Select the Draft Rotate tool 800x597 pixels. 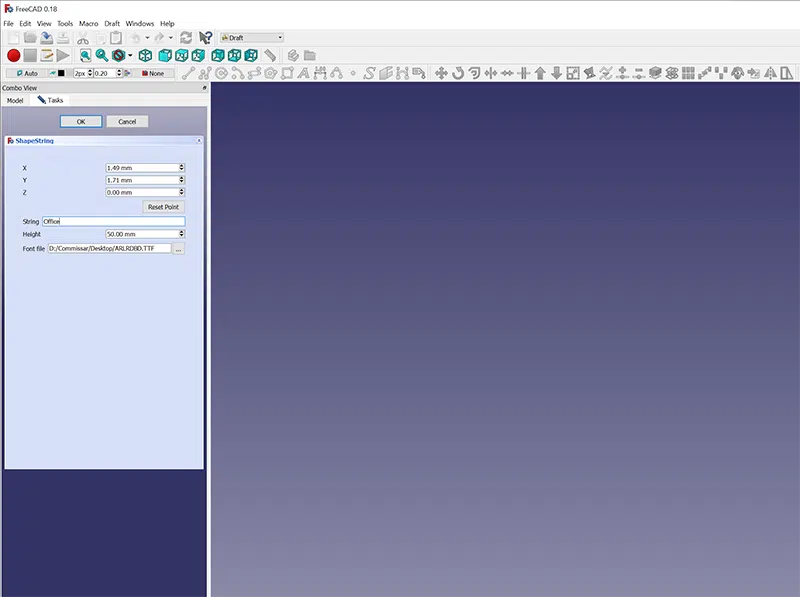(458, 73)
